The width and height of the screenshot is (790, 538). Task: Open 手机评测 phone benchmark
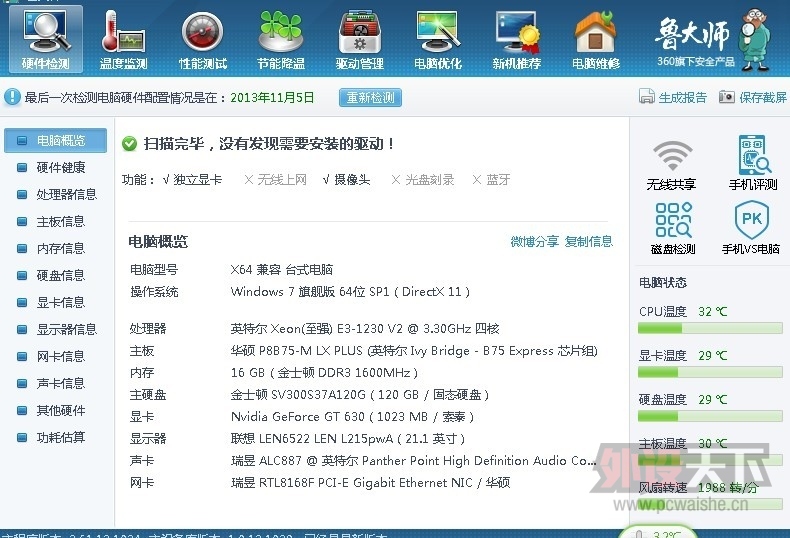(x=753, y=162)
